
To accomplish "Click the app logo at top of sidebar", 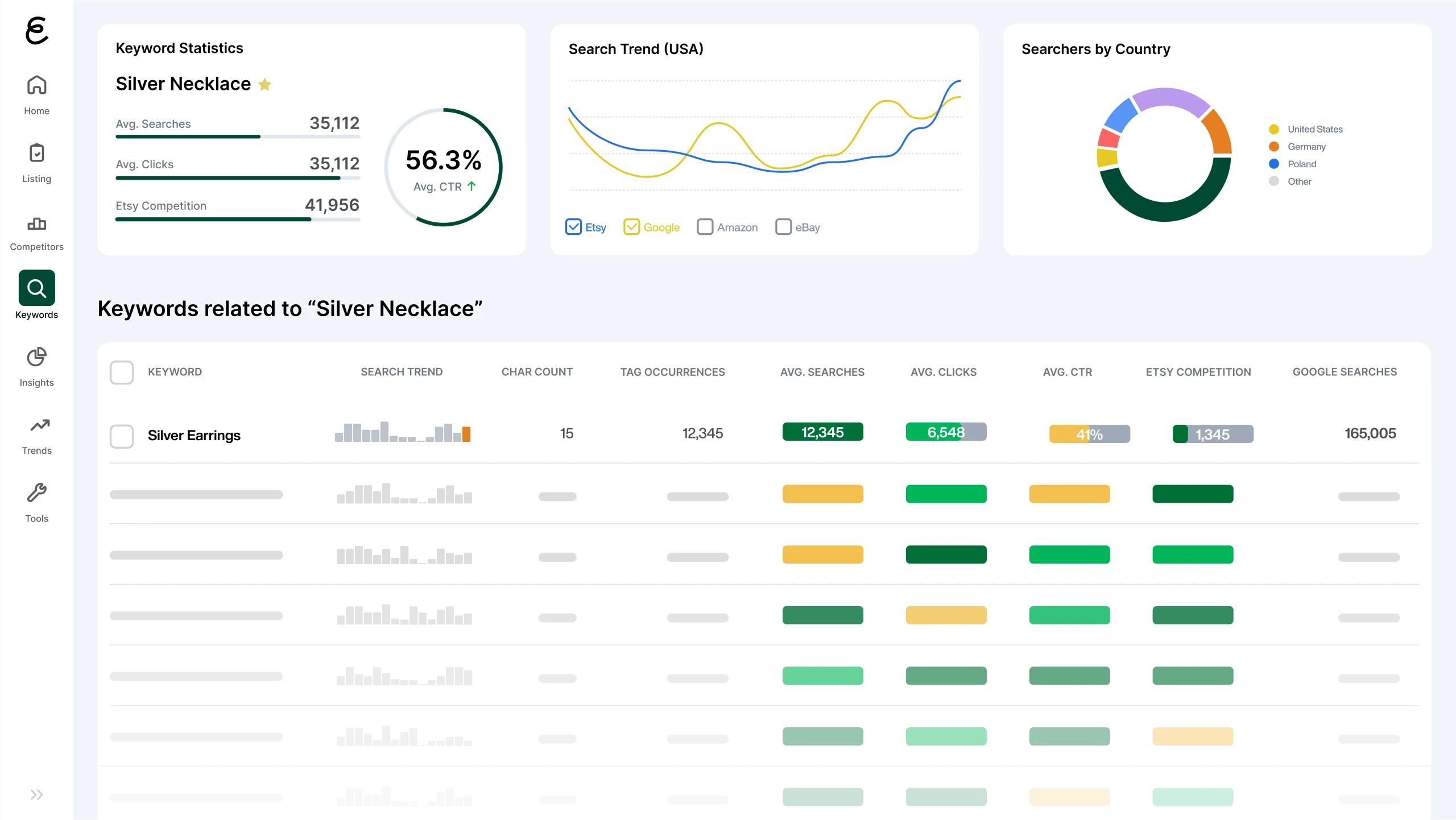I will (x=37, y=31).
